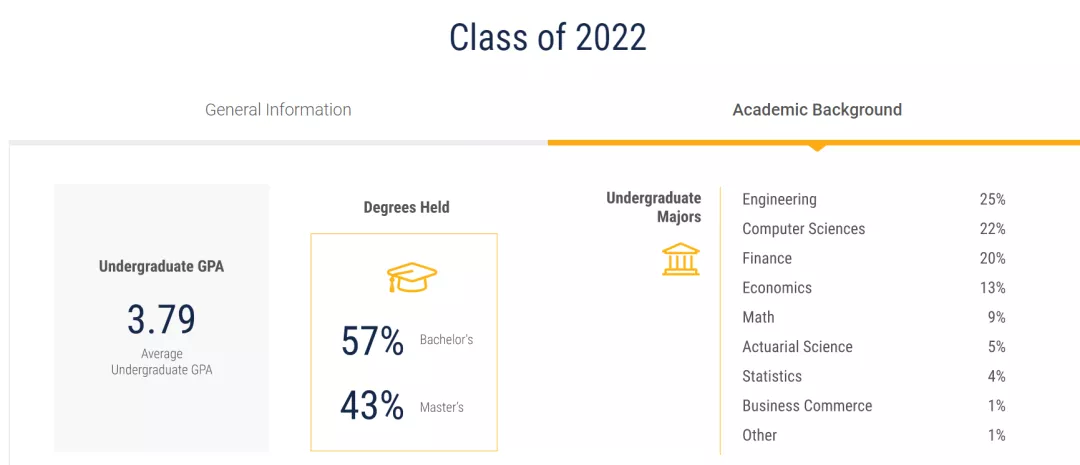Switch to the General Information tab

[x=278, y=110]
